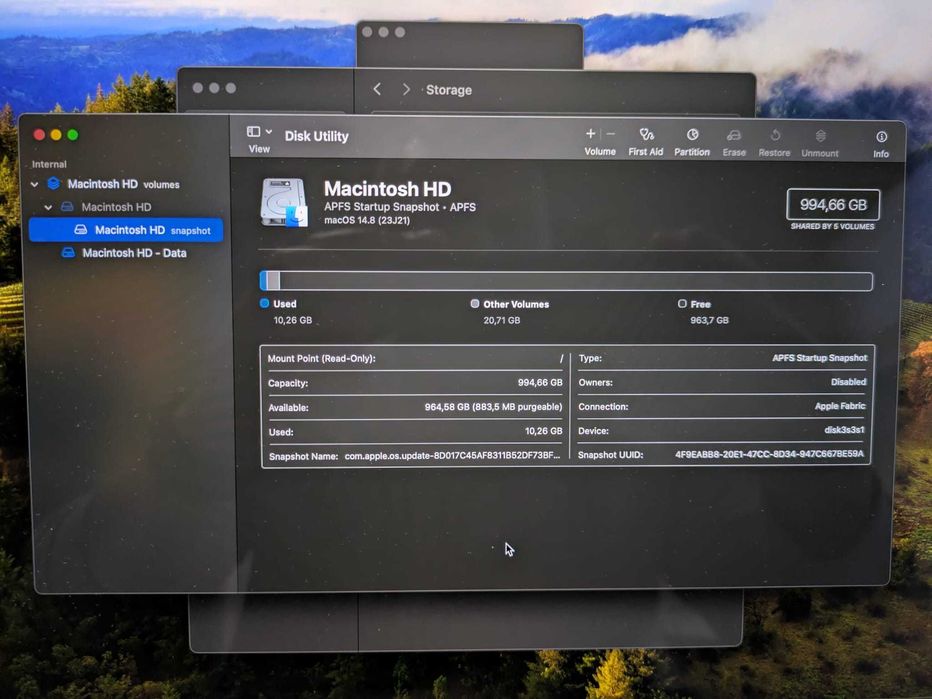932x699 pixels.
Task: Open the Info panel icon
Action: pyautogui.click(x=881, y=137)
